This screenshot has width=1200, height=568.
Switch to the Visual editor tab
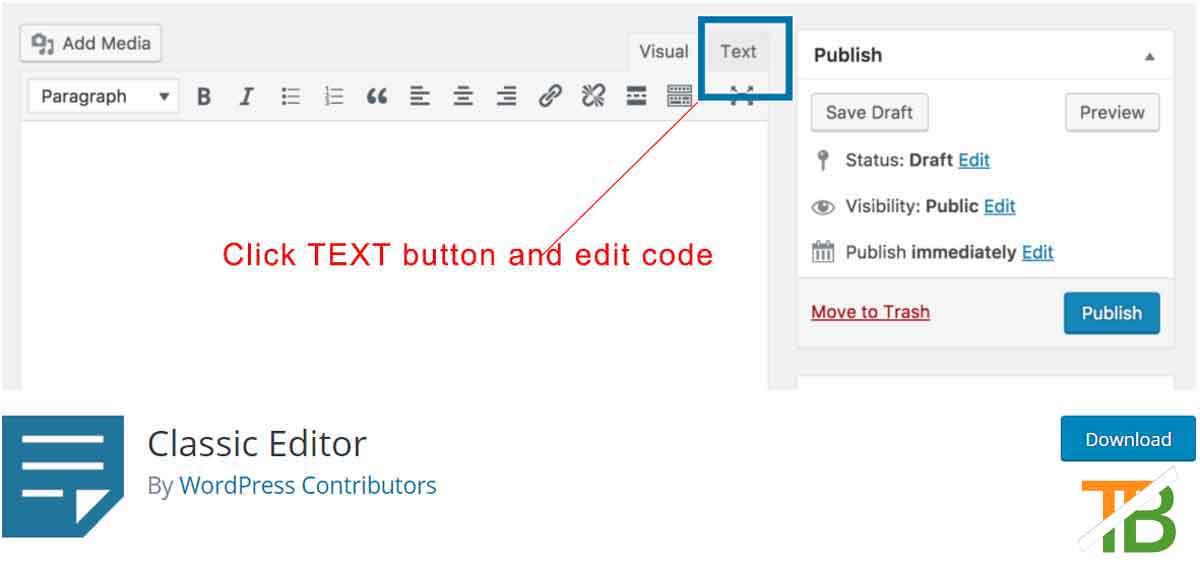(664, 52)
